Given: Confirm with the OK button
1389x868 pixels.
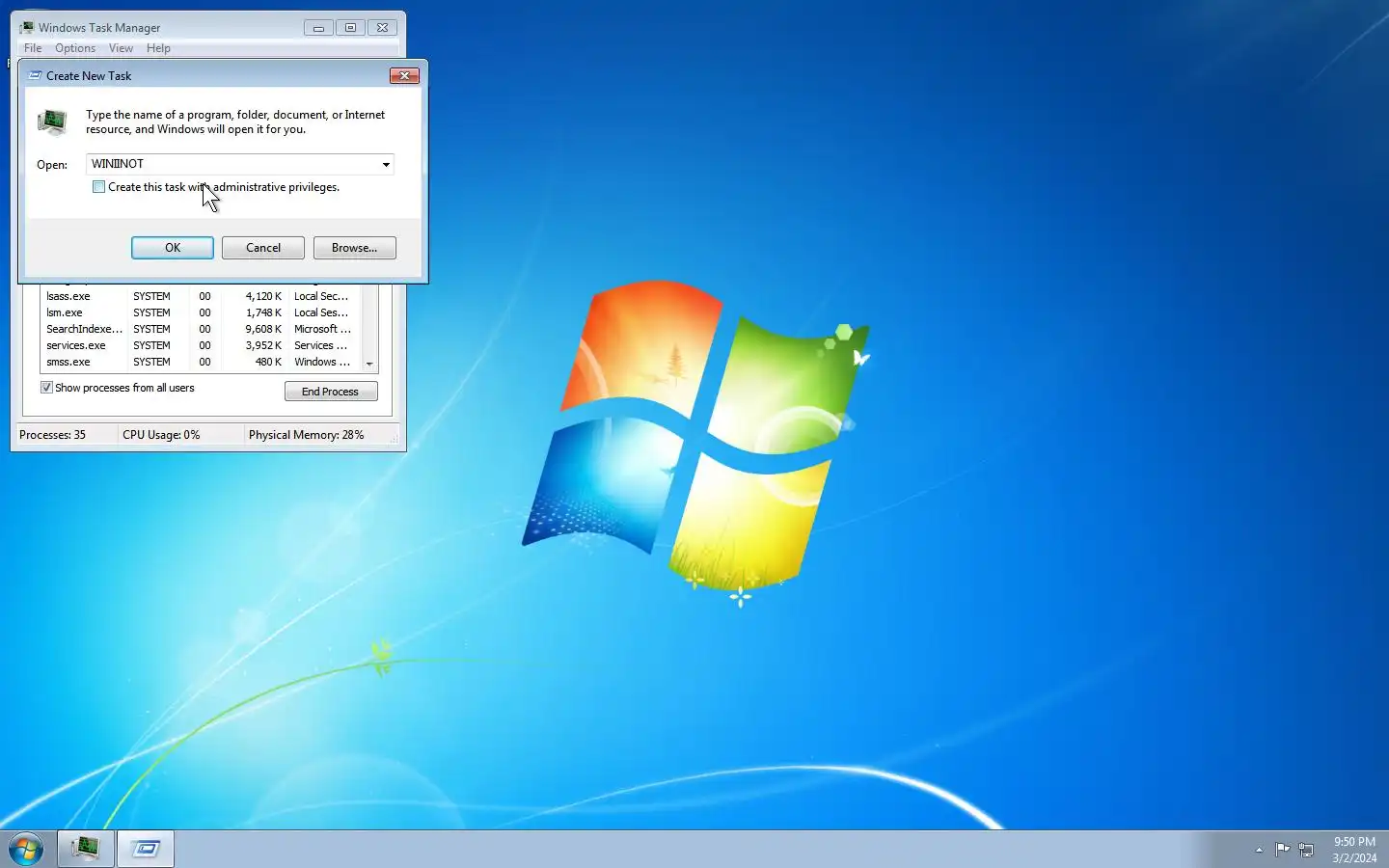Looking at the screenshot, I should [173, 248].
